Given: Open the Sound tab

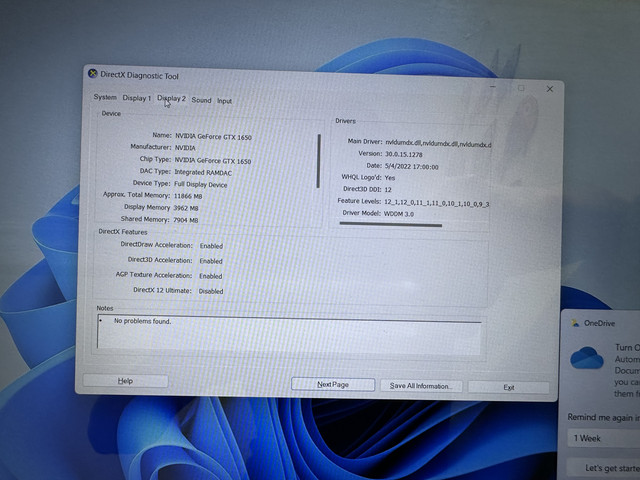Looking at the screenshot, I should click(201, 100).
